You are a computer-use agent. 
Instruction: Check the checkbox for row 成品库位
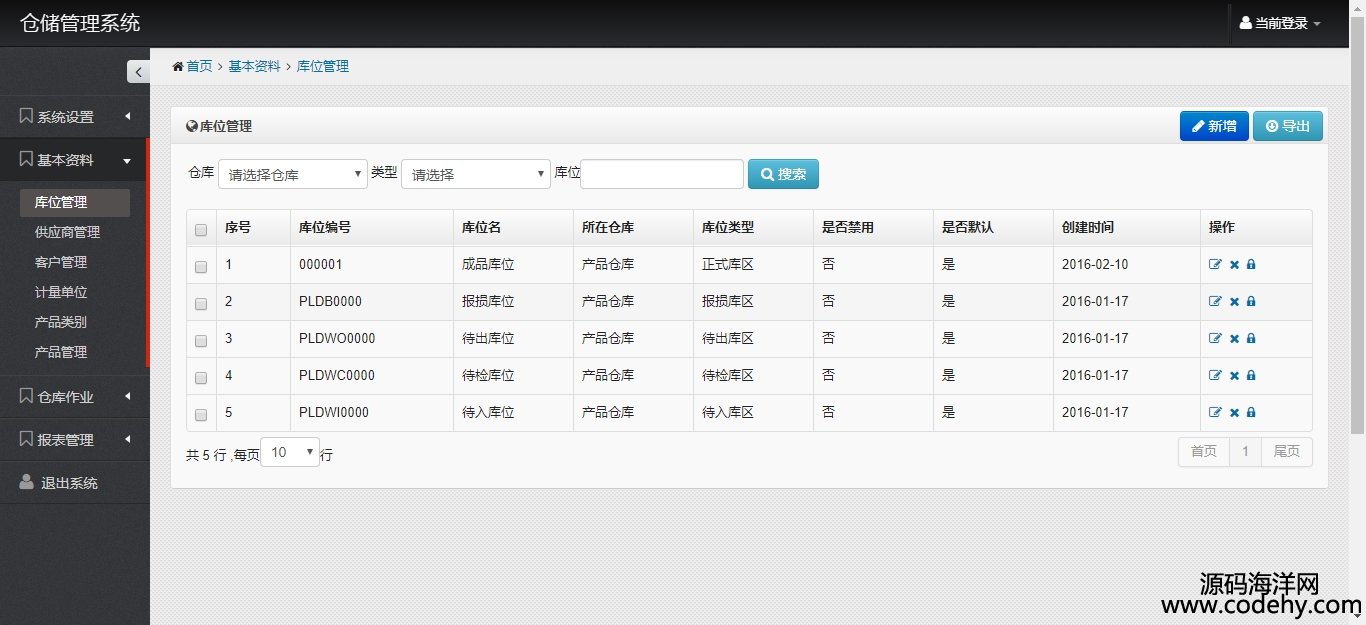(x=201, y=267)
